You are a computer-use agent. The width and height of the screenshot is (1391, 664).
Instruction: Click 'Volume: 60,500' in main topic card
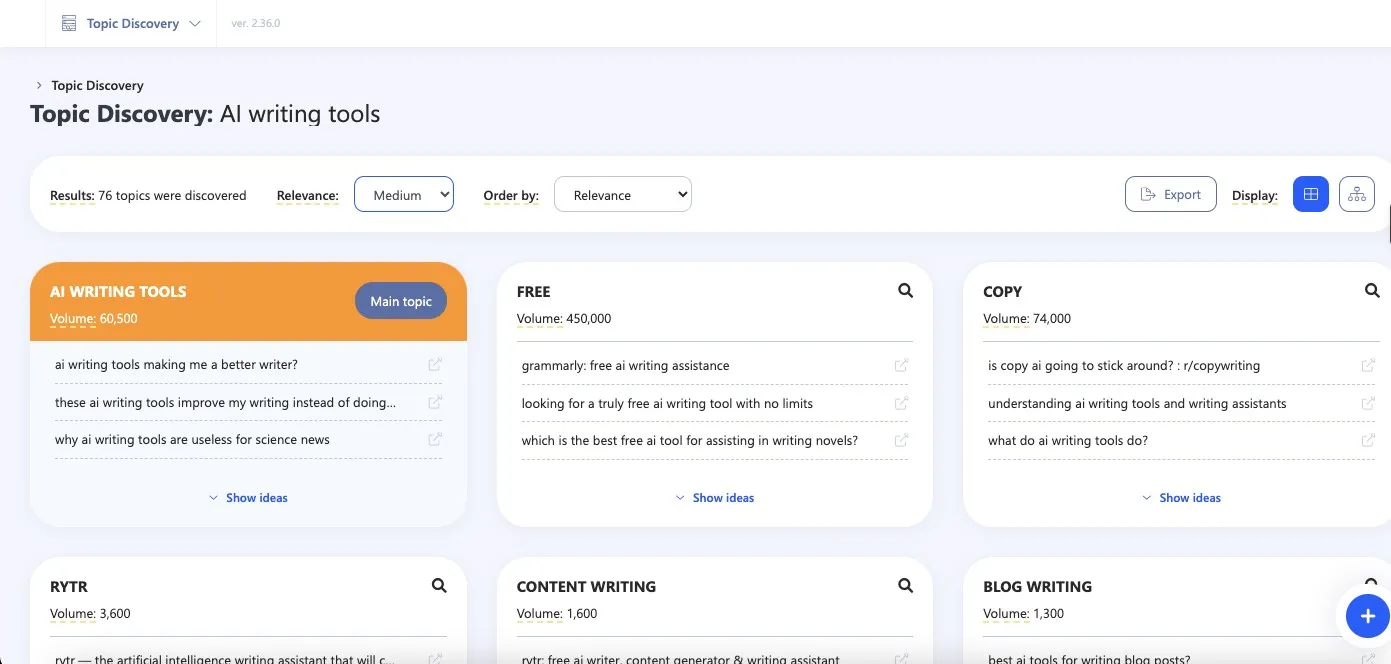[94, 319]
